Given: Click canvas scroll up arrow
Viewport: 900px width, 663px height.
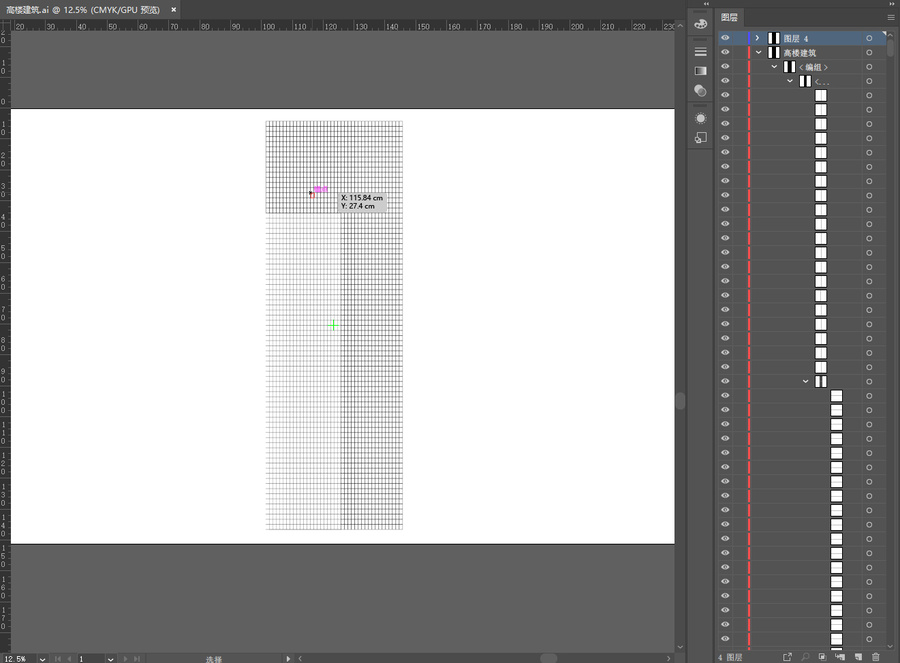Looking at the screenshot, I should point(680,26).
